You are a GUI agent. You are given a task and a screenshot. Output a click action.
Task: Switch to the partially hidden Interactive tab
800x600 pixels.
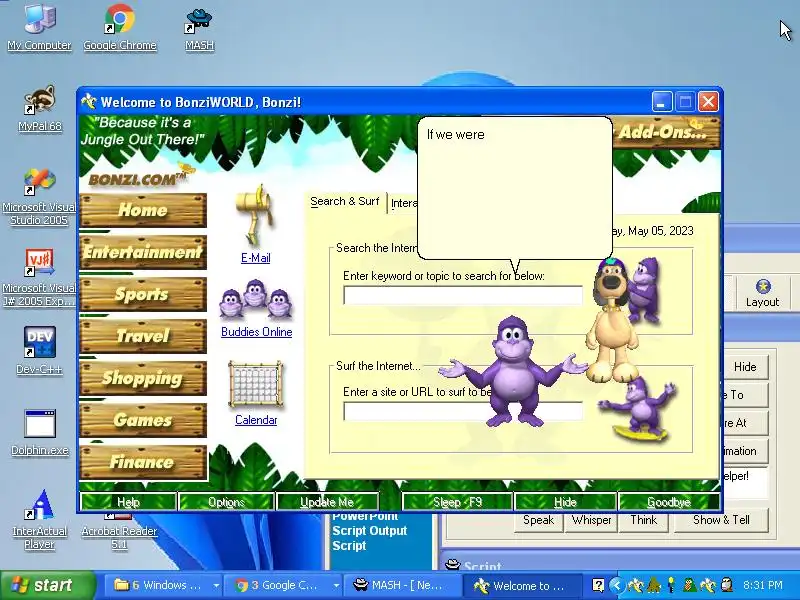[x=403, y=204]
